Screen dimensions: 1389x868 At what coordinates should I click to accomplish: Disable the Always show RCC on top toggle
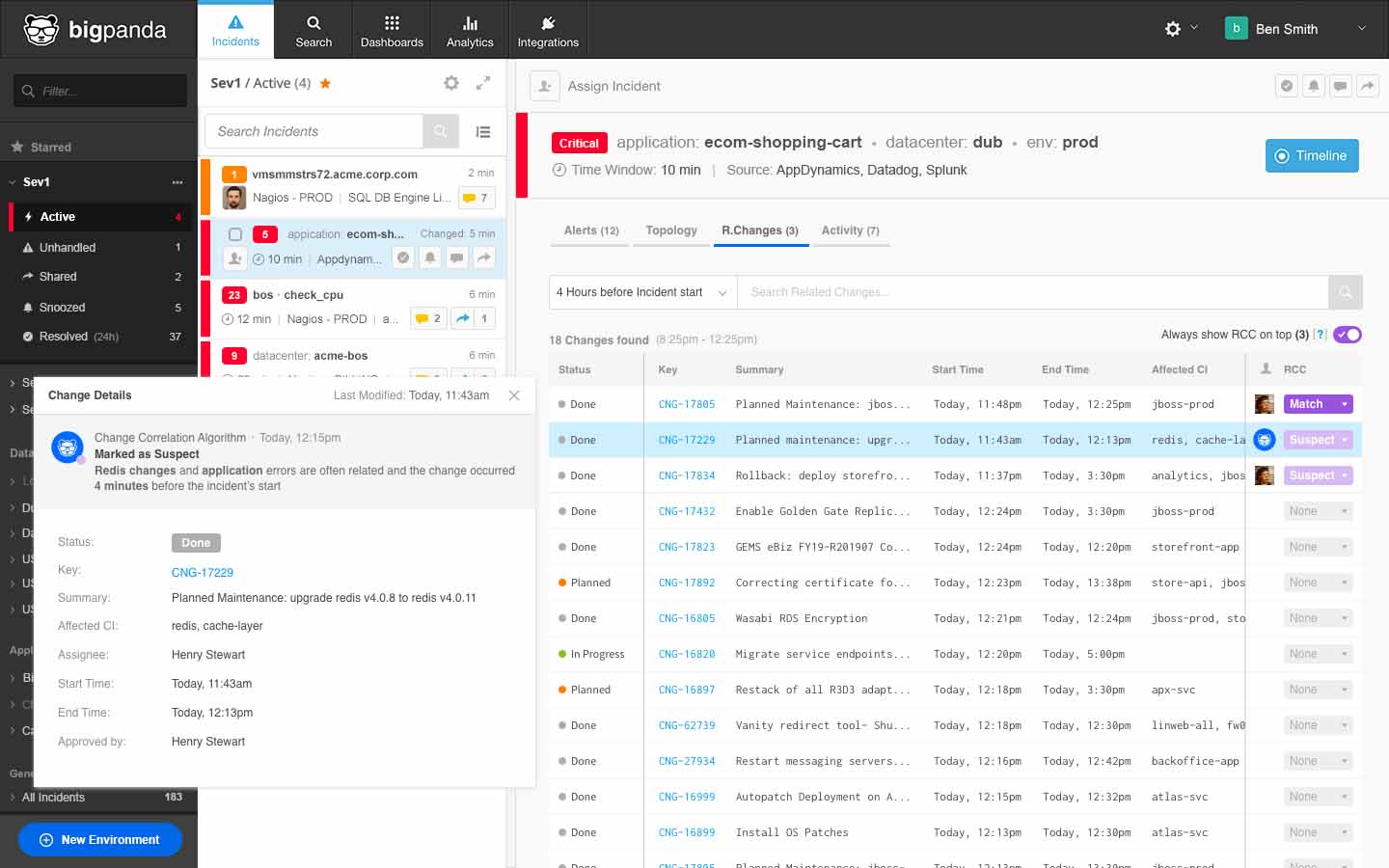(1348, 335)
